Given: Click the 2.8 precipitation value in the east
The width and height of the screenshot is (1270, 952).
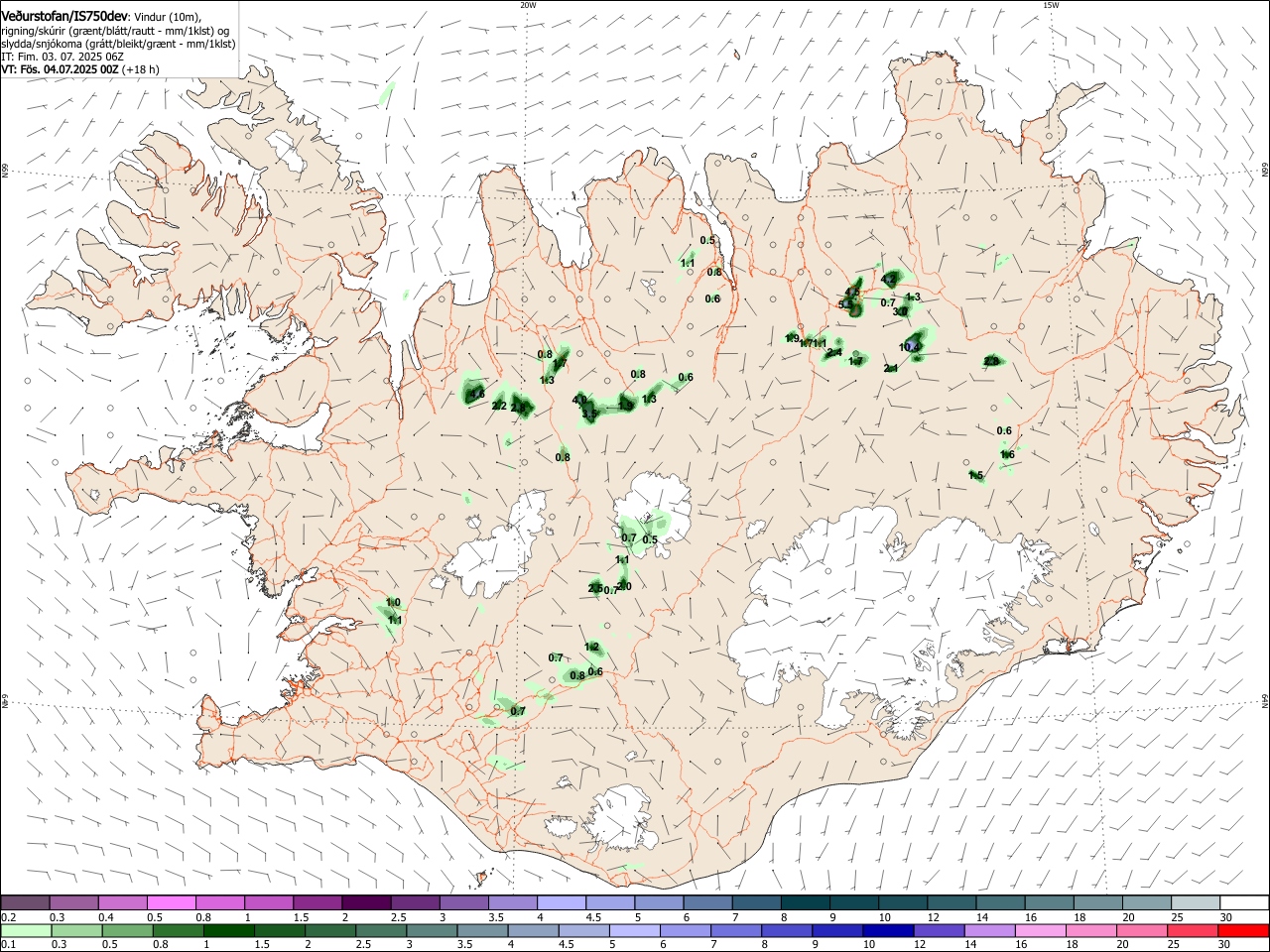Looking at the screenshot, I should (991, 361).
